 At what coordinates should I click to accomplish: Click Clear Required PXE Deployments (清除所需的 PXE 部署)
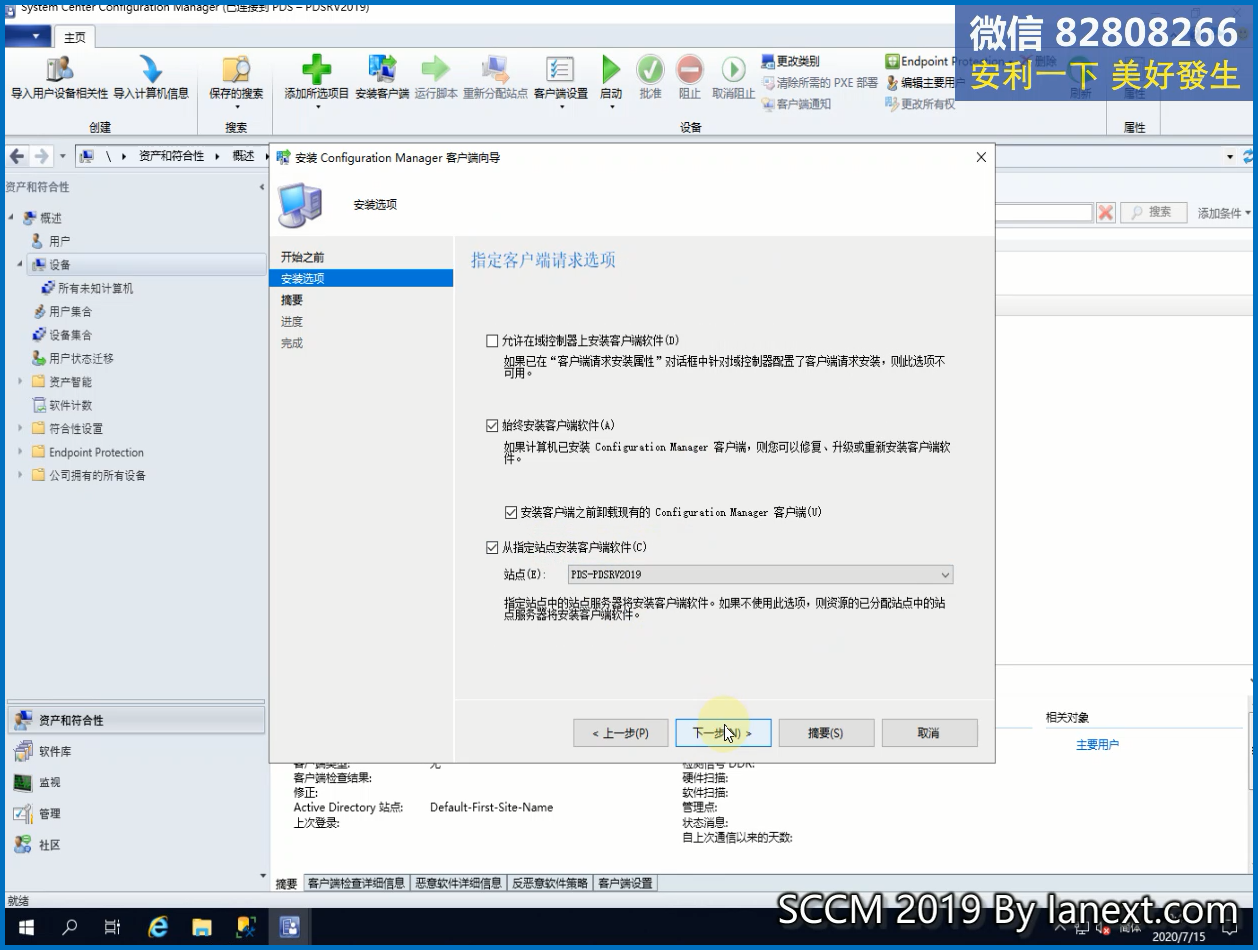tap(820, 83)
